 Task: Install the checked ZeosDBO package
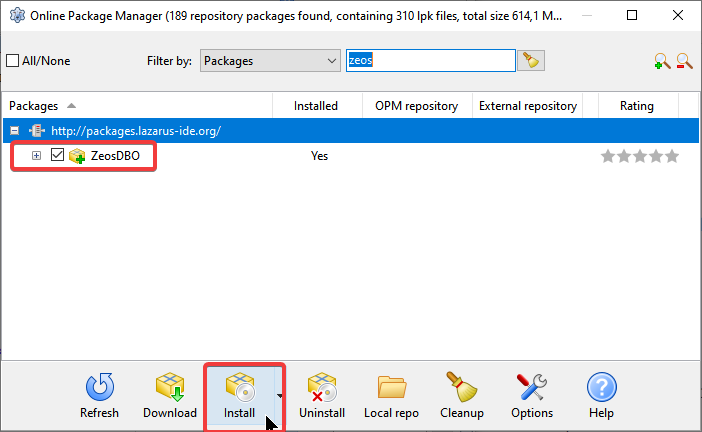(x=240, y=396)
